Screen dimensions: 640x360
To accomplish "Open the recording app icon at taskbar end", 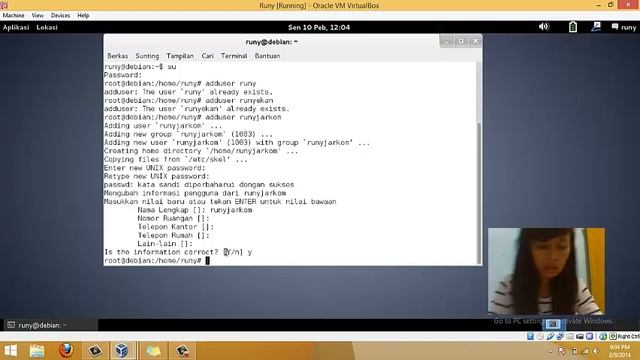I will click(x=182, y=351).
